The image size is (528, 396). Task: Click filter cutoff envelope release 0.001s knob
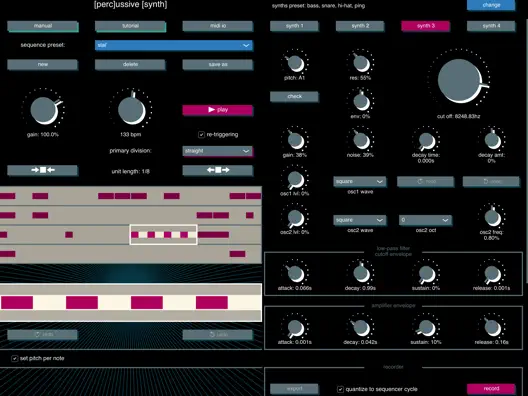pos(492,273)
